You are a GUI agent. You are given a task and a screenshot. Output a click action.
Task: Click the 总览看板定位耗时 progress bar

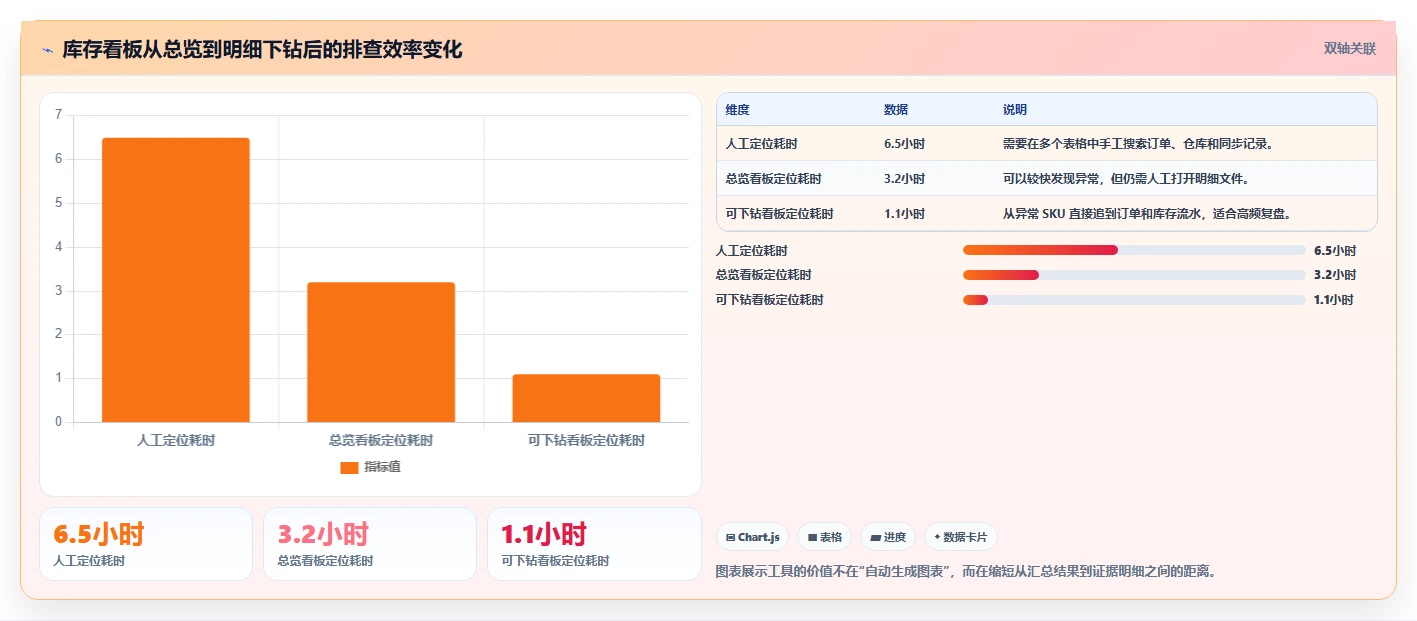1134,275
